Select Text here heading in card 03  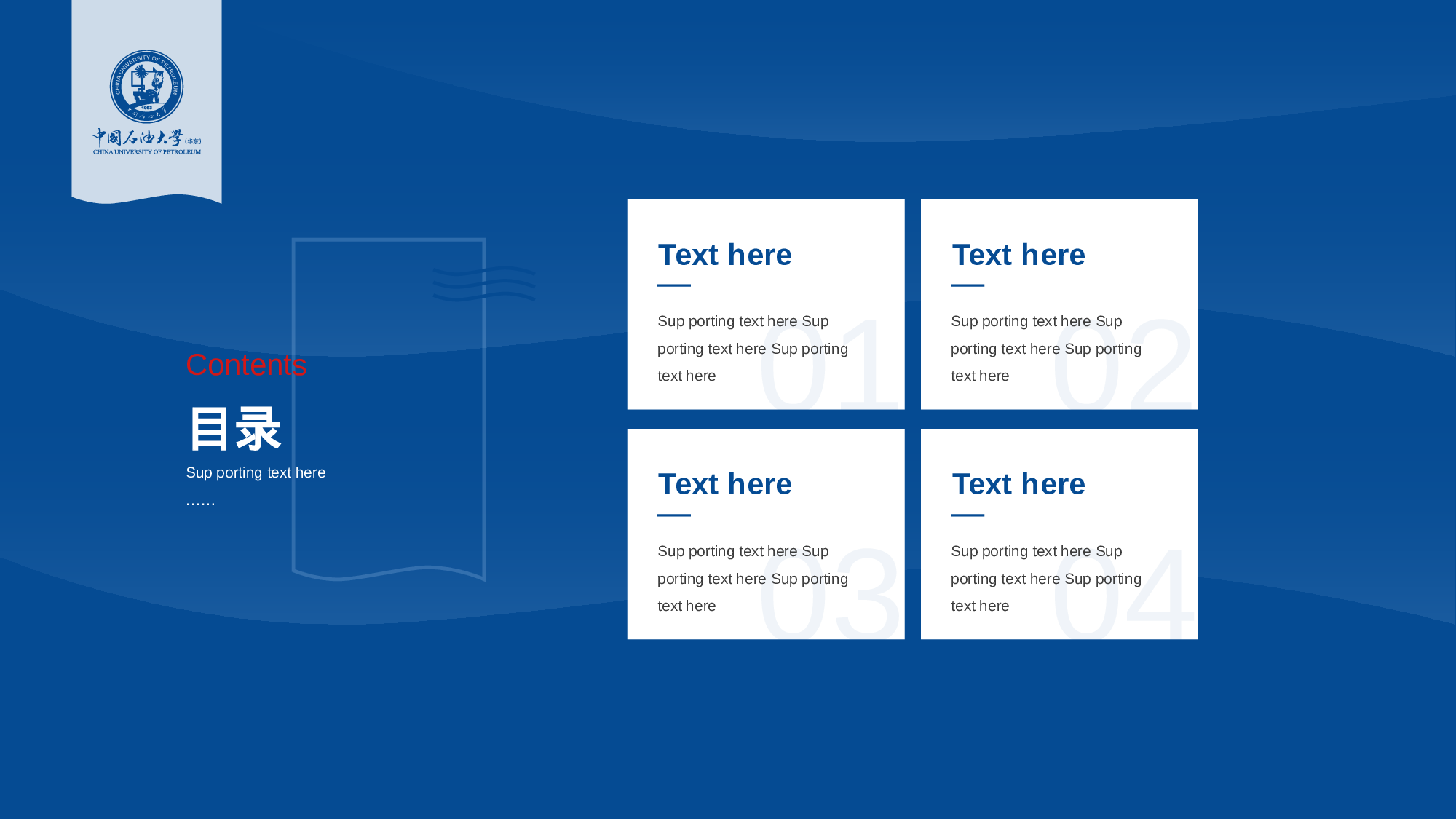pos(724,484)
